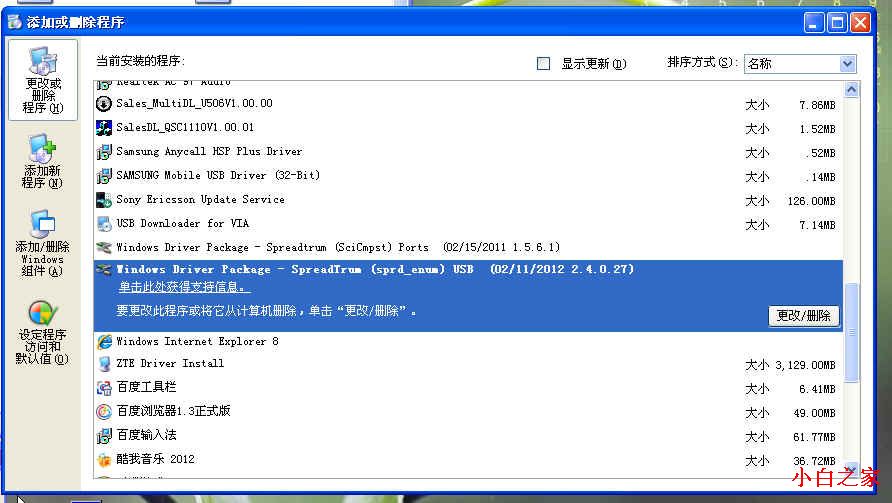Click the Sony Ericsson Update Service icon
Image resolution: width=892 pixels, height=503 pixels.
tap(104, 200)
